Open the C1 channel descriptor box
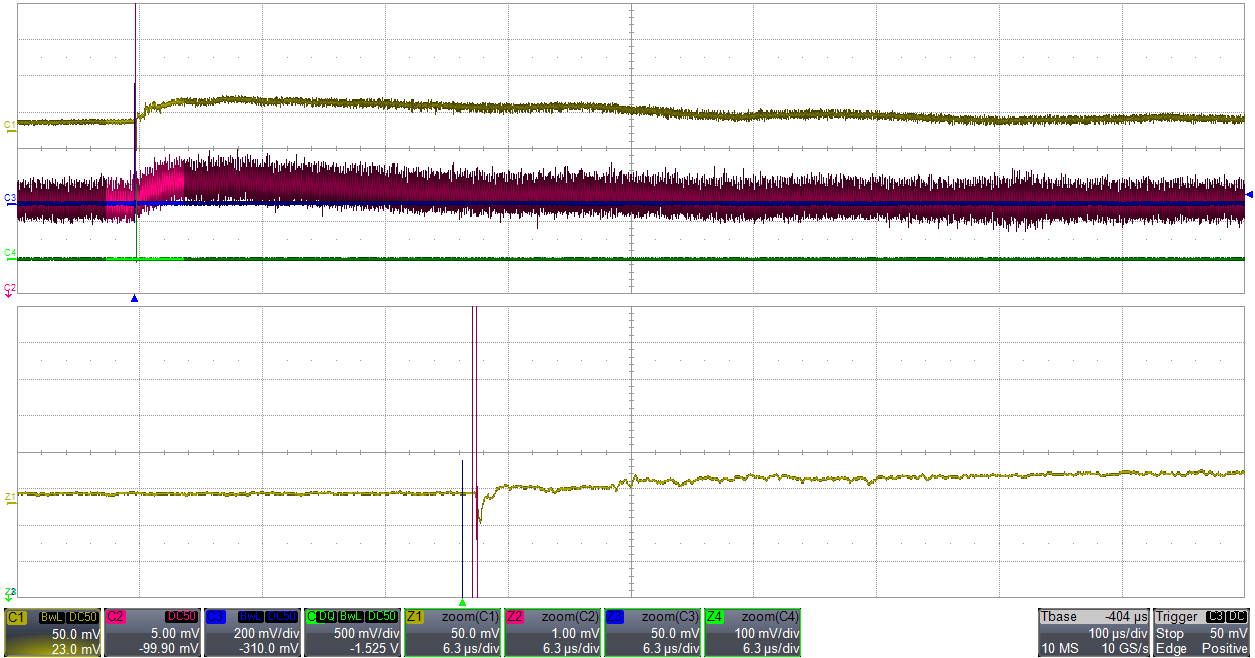Image resolution: width=1255 pixels, height=658 pixels. point(52,633)
